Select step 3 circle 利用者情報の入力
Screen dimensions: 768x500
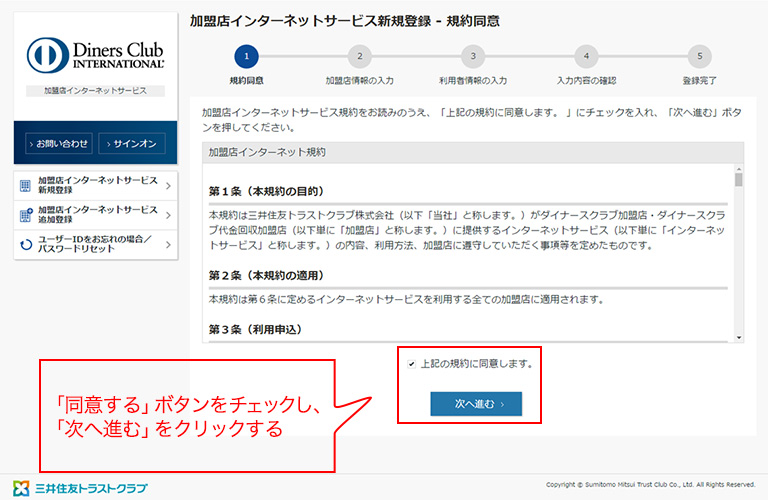(x=473, y=56)
